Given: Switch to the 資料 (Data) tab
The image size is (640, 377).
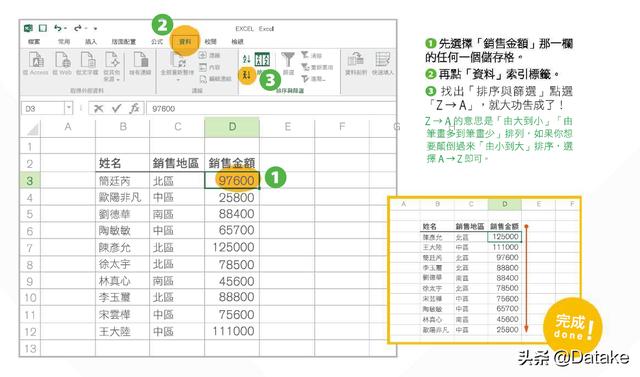Looking at the screenshot, I should pyautogui.click(x=185, y=42).
